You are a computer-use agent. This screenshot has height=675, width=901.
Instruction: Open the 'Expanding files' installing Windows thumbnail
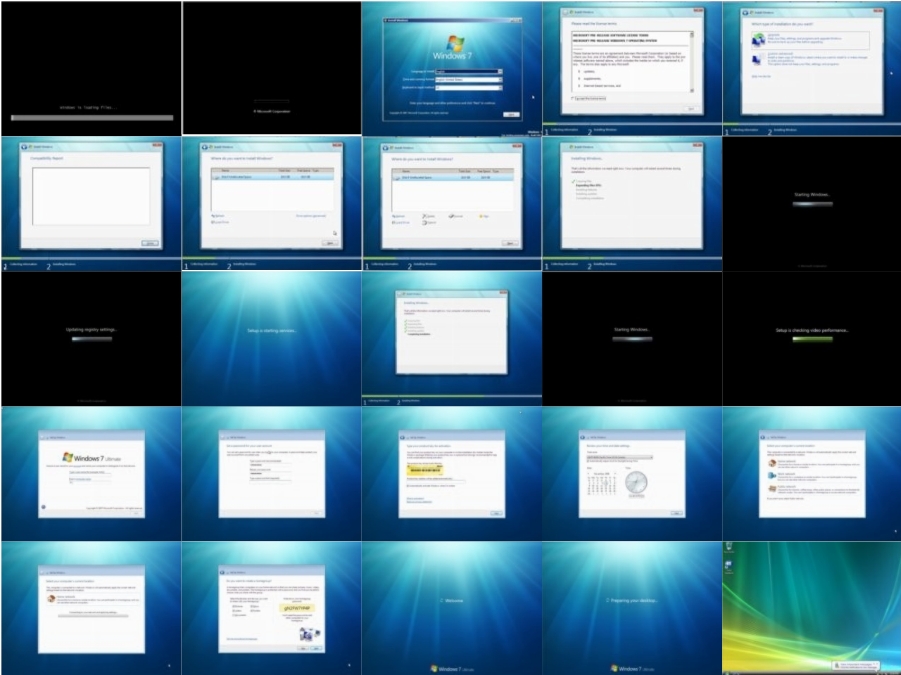coord(632,203)
